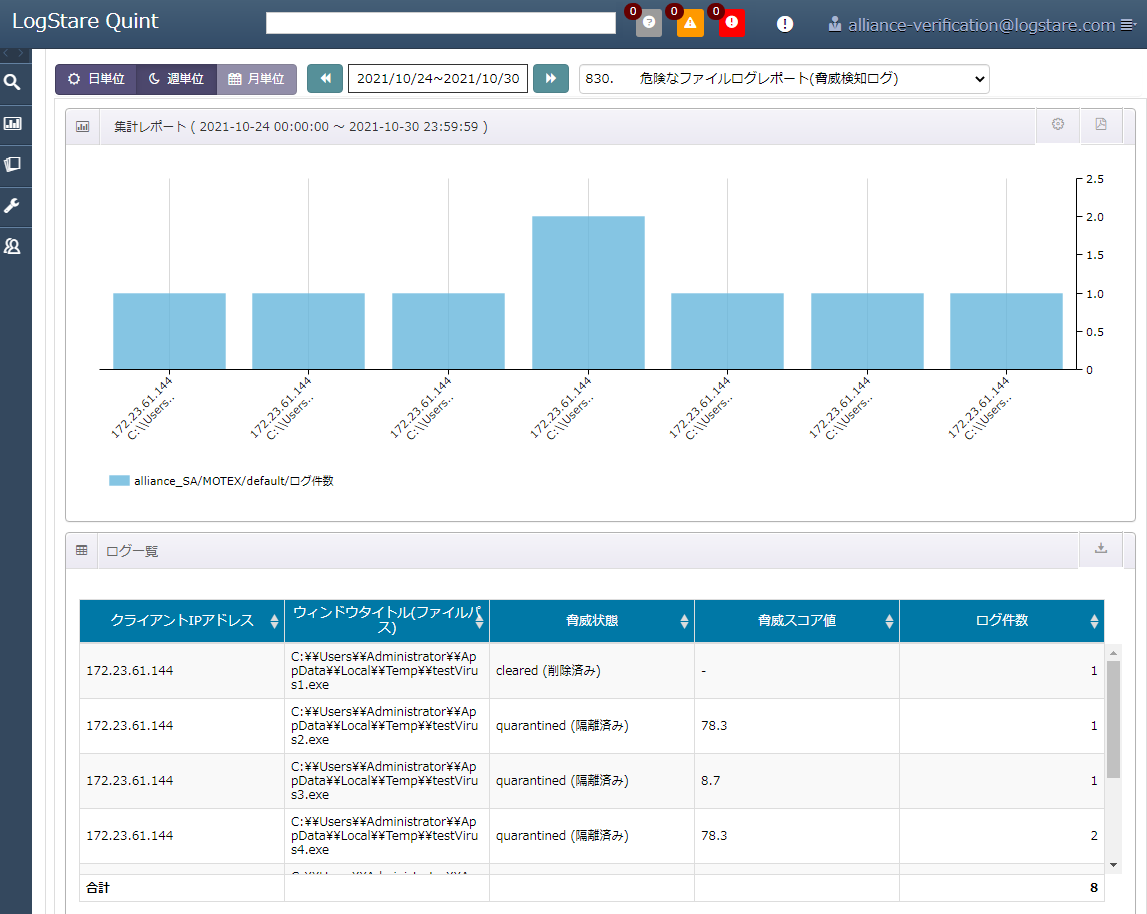1147x914 pixels.
Task: Export the report with PDF icon
Action: pyautogui.click(x=1101, y=125)
